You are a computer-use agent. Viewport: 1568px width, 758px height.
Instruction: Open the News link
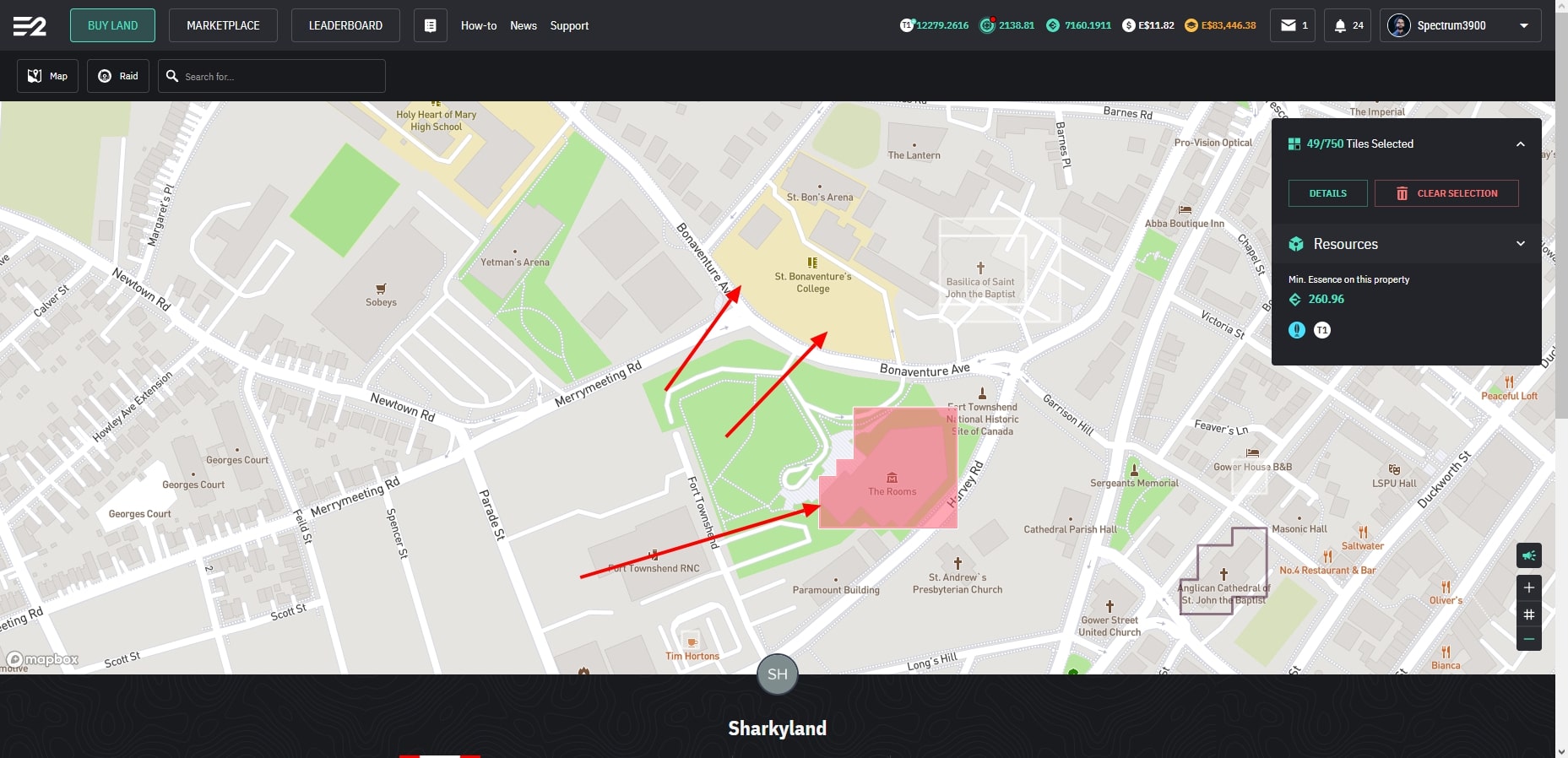click(524, 25)
